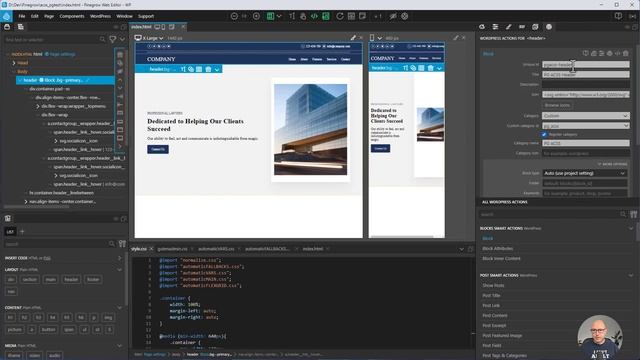Click the zoom out icon in top toolbar
Image resolution: width=640 pixels, height=360 pixels.
(x=234, y=16)
